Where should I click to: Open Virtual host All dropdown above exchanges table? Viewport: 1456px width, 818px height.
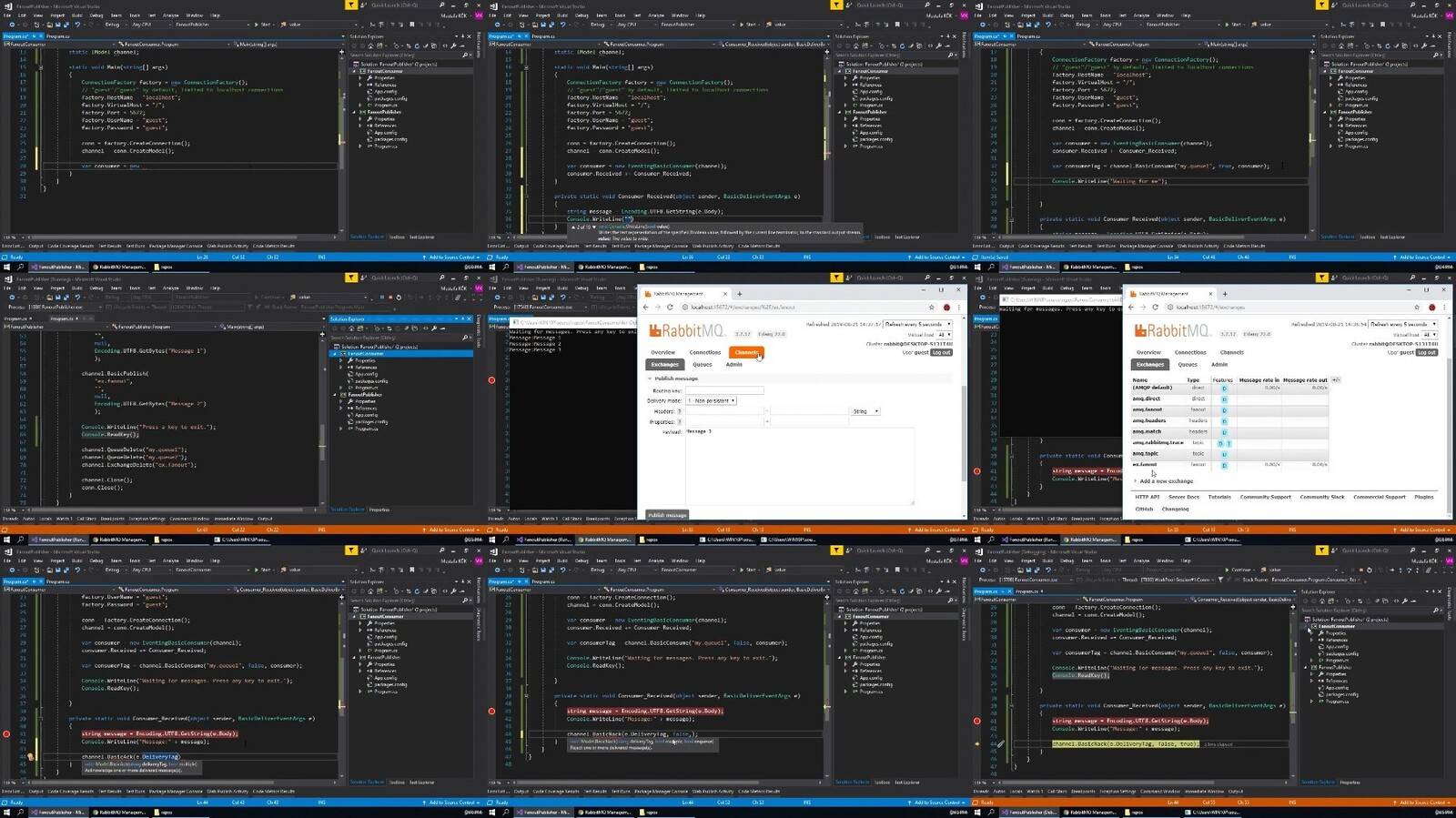coord(1430,335)
